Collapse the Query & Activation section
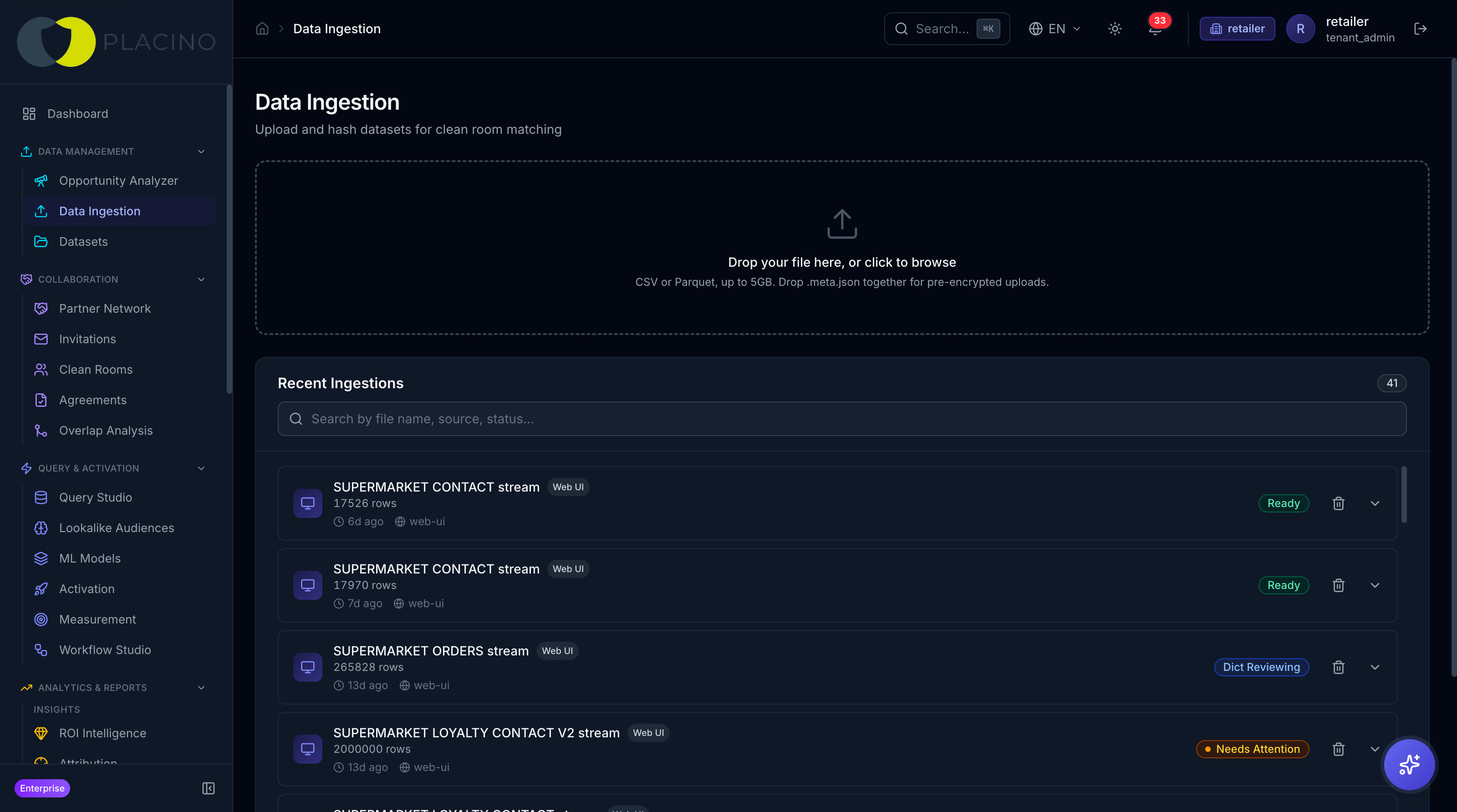The width and height of the screenshot is (1457, 812). pos(201,468)
